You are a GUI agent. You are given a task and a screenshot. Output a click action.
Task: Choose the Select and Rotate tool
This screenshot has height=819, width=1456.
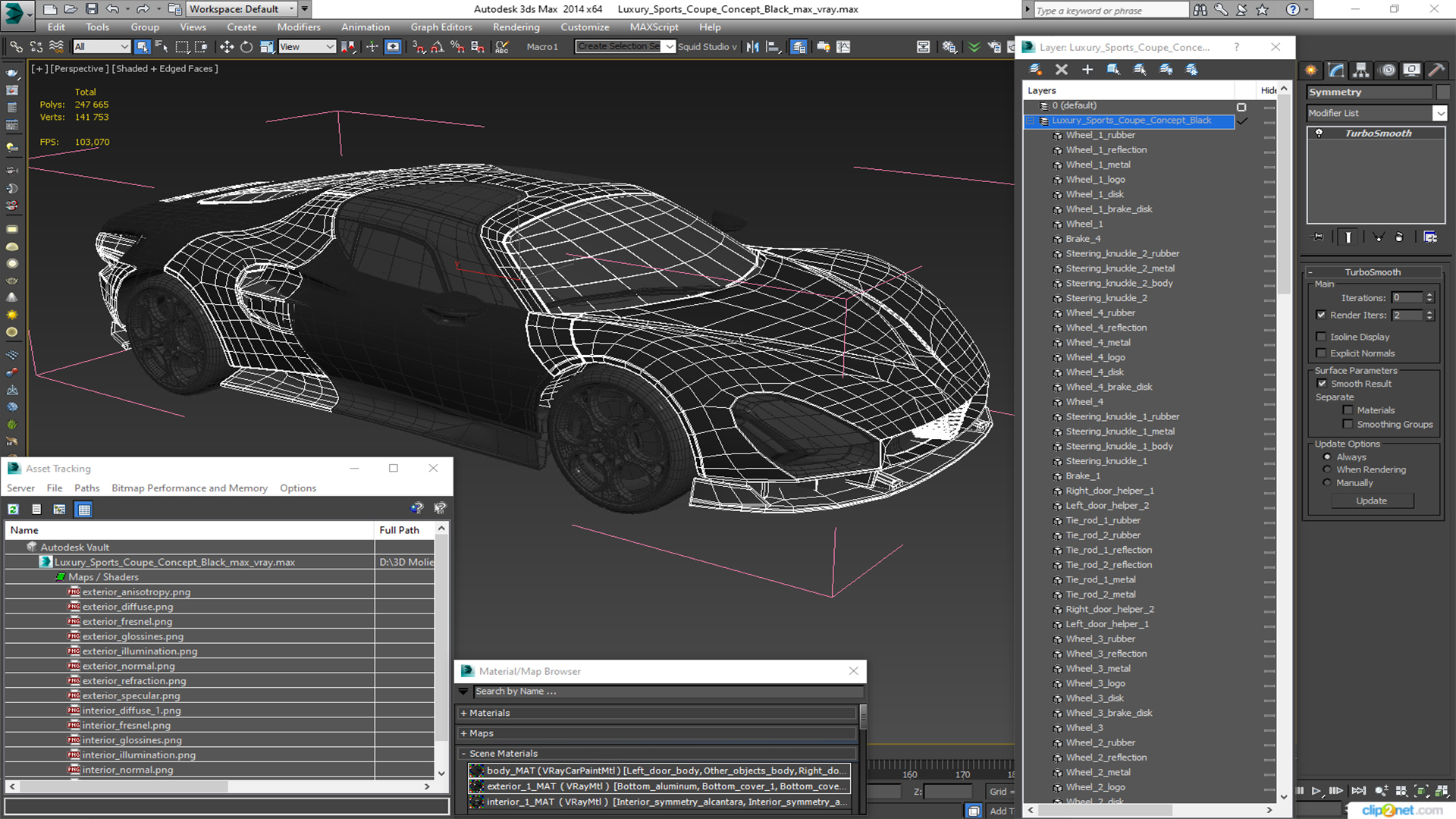click(246, 47)
